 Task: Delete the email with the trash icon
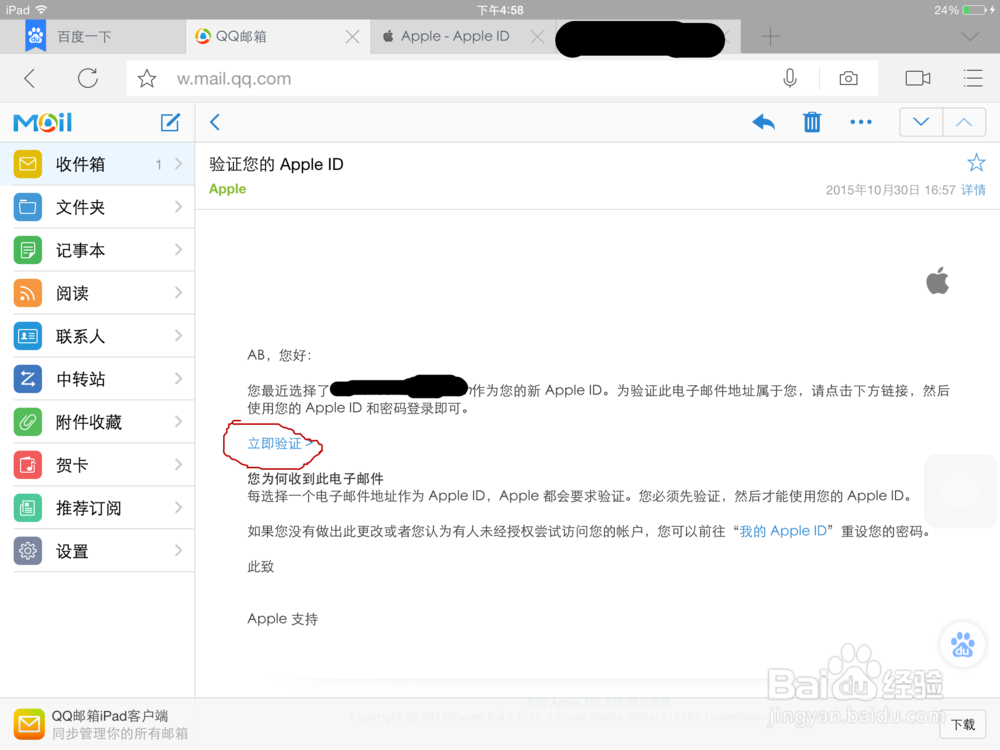pos(812,122)
